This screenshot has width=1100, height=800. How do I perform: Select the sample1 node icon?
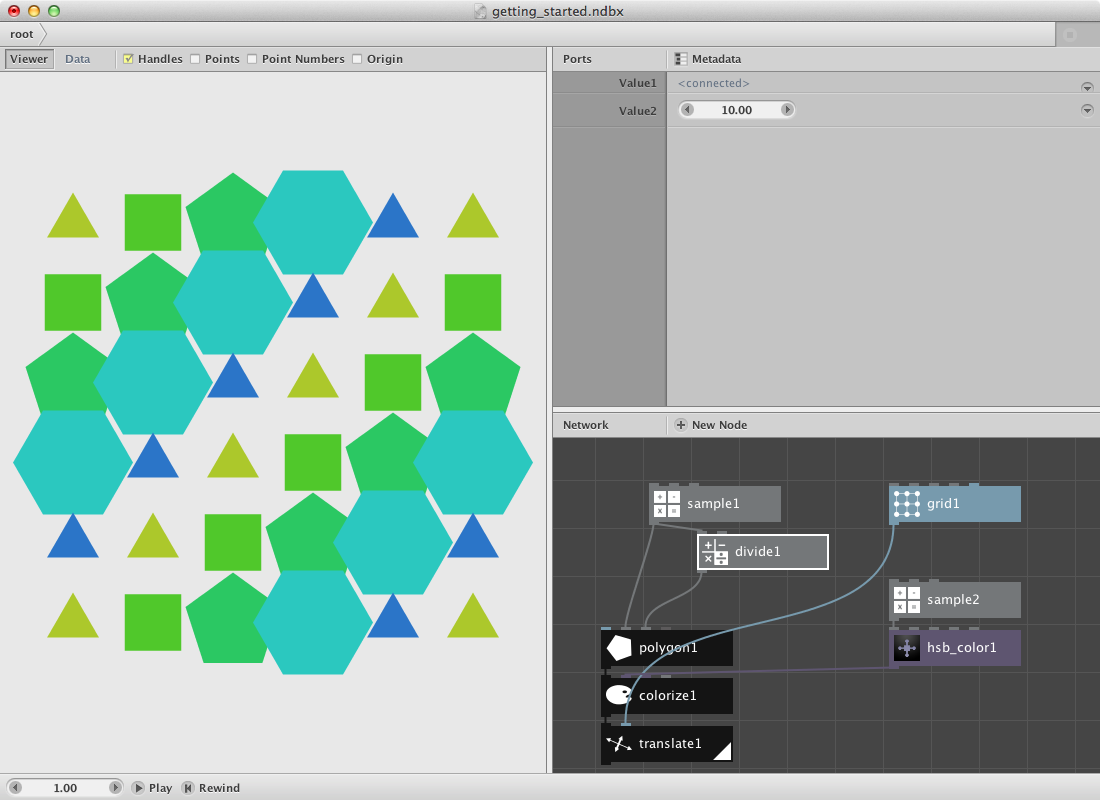tap(666, 503)
